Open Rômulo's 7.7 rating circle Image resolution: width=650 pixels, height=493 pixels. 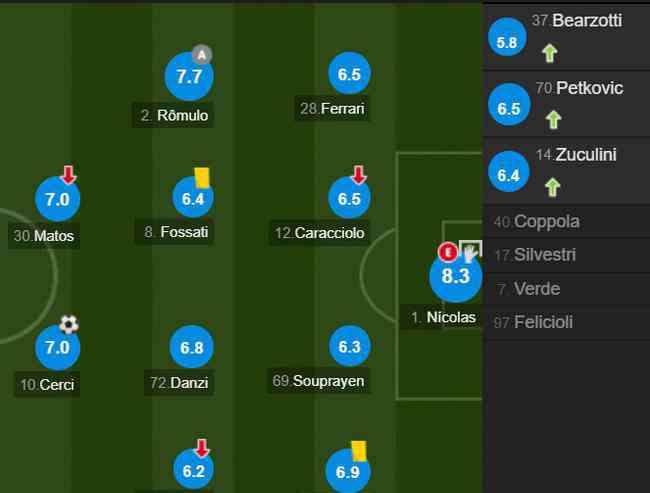click(189, 77)
